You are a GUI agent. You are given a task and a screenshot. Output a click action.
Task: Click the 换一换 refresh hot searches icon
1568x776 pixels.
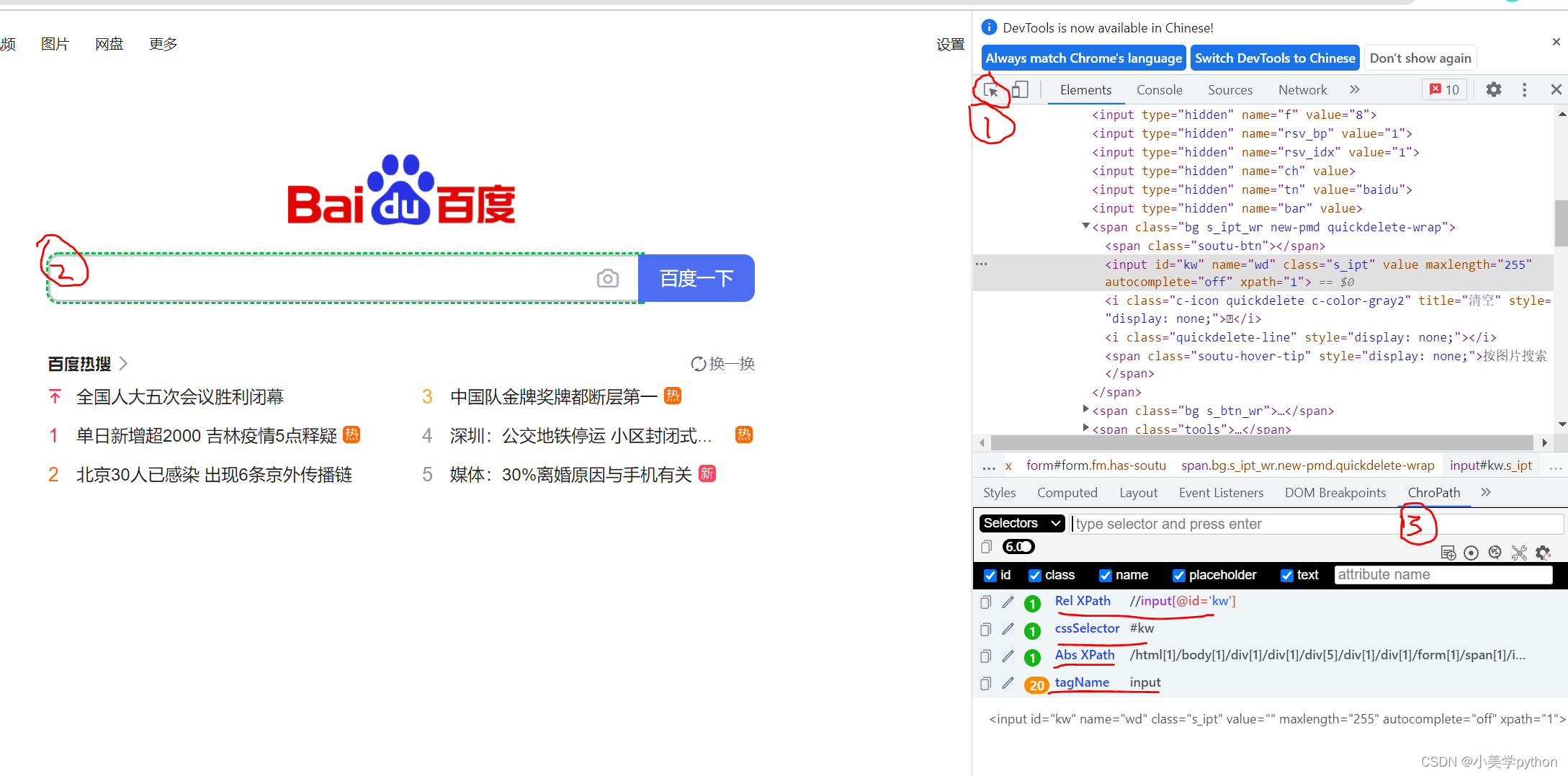tap(698, 364)
